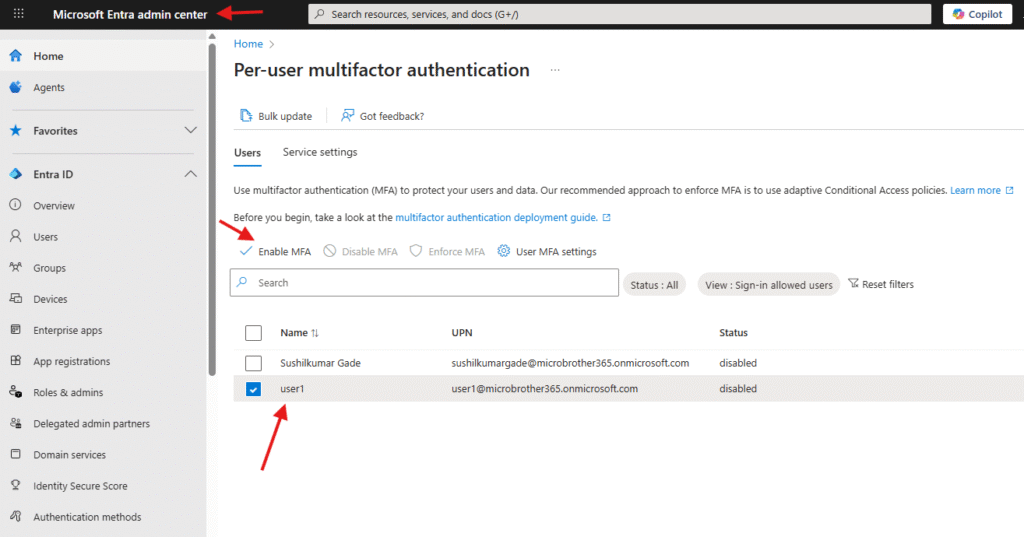The width and height of the screenshot is (1024, 537).
Task: Click the Bulk update icon
Action: tap(246, 116)
